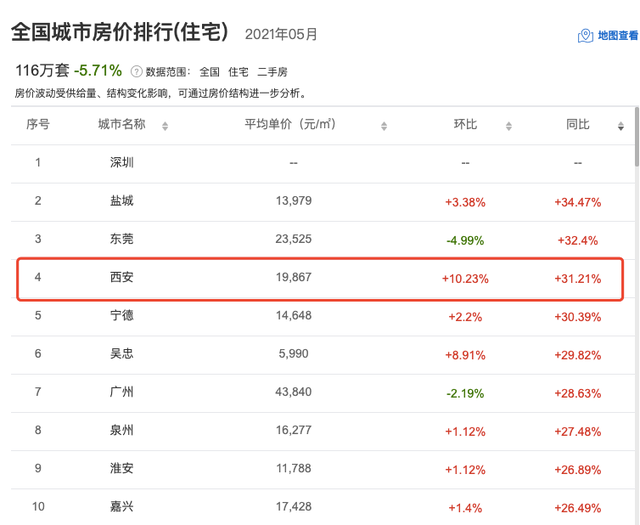Click the +26.49% 同比 value
This screenshot has height=525, width=640.
click(578, 508)
